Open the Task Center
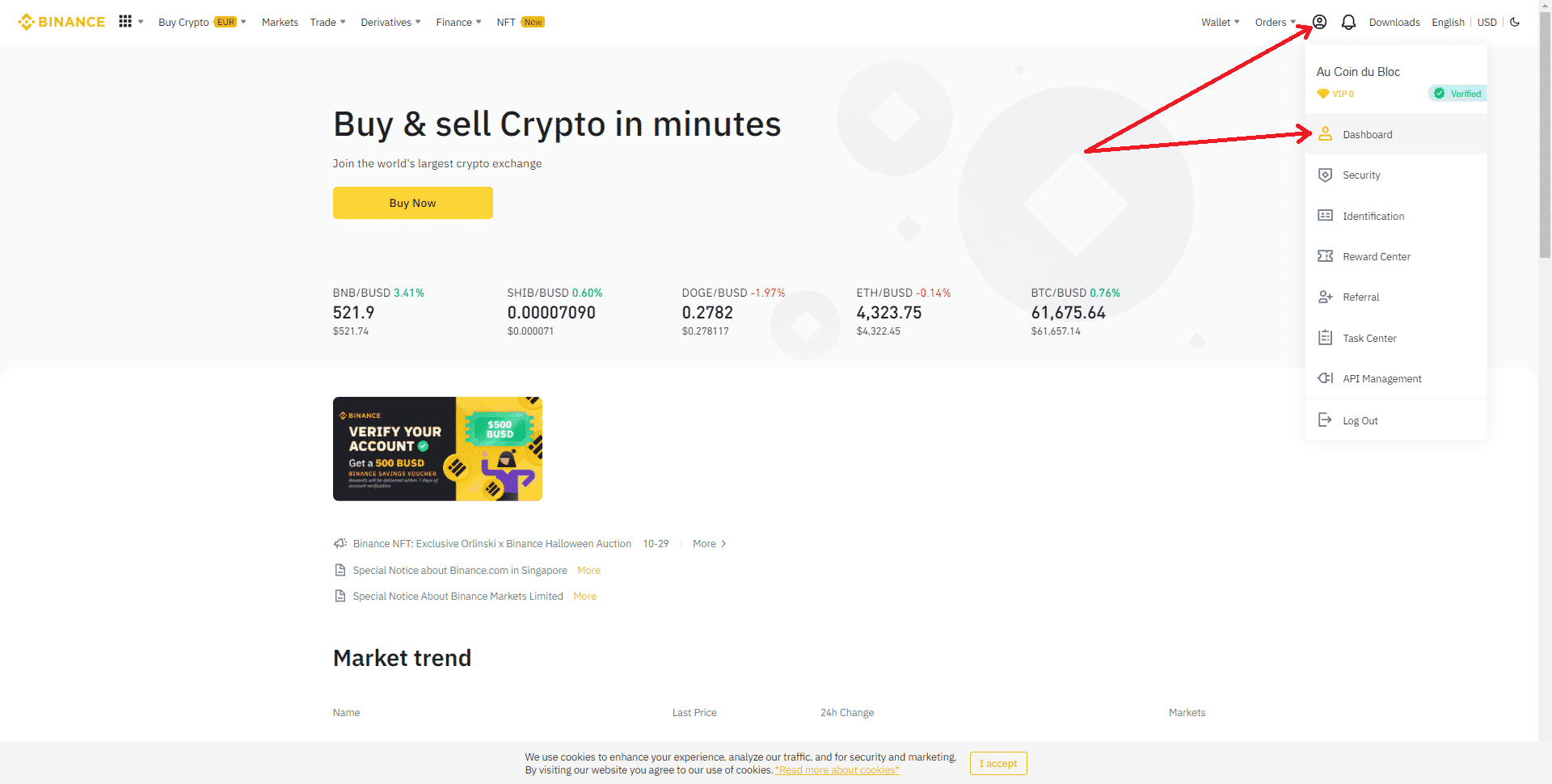The width and height of the screenshot is (1552, 784). [1369, 338]
